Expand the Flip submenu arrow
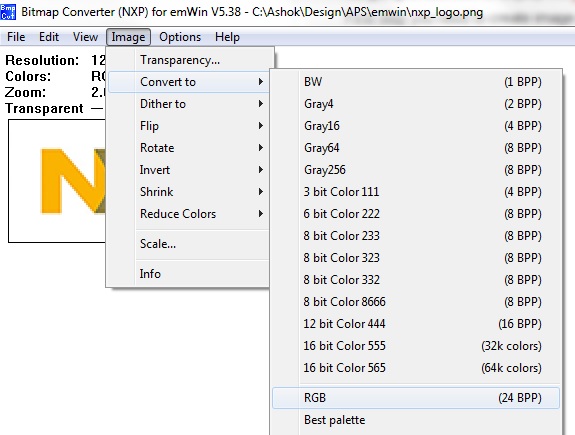Image resolution: width=575 pixels, height=435 pixels. tap(261, 126)
